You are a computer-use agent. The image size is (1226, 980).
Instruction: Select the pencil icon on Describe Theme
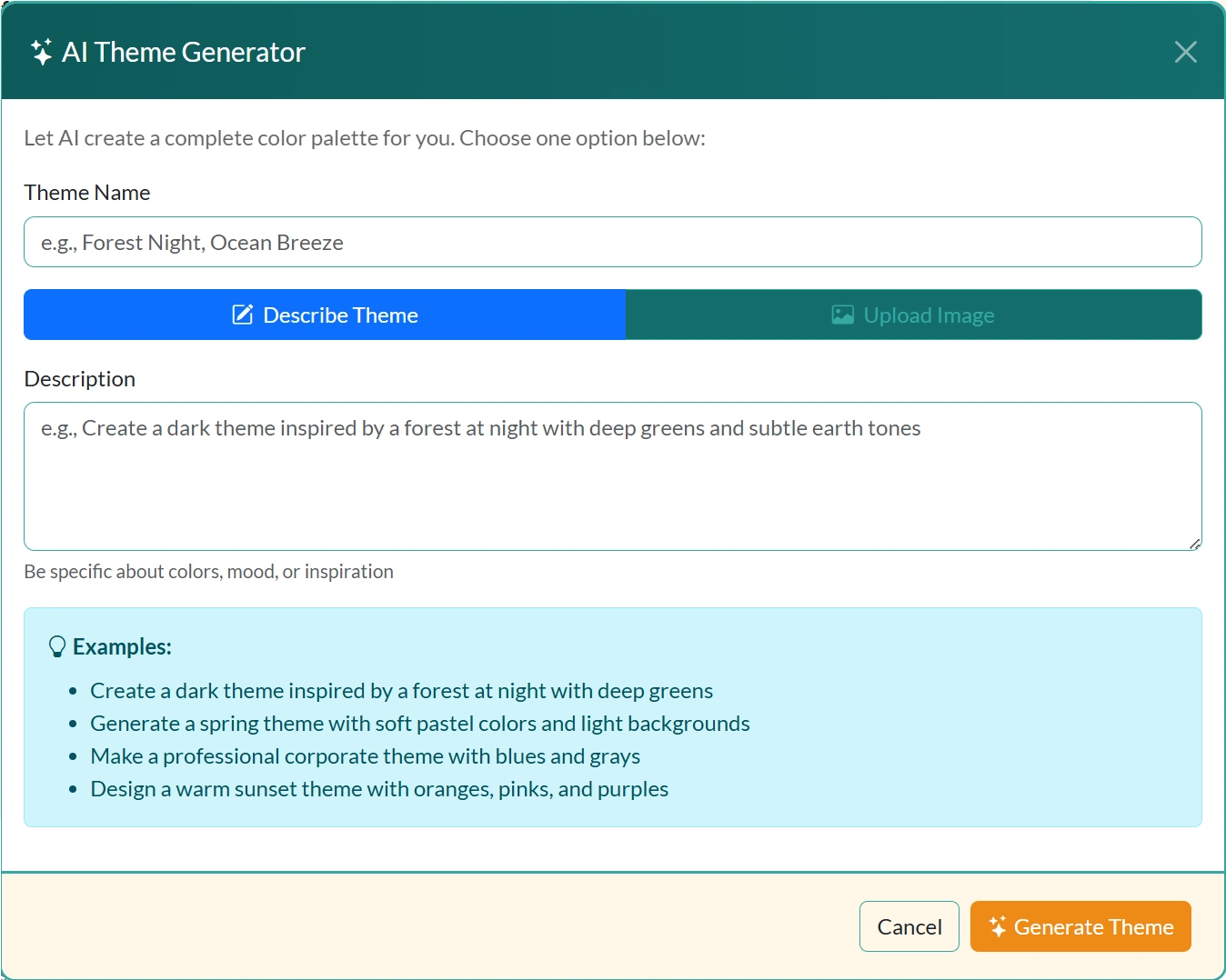(242, 314)
